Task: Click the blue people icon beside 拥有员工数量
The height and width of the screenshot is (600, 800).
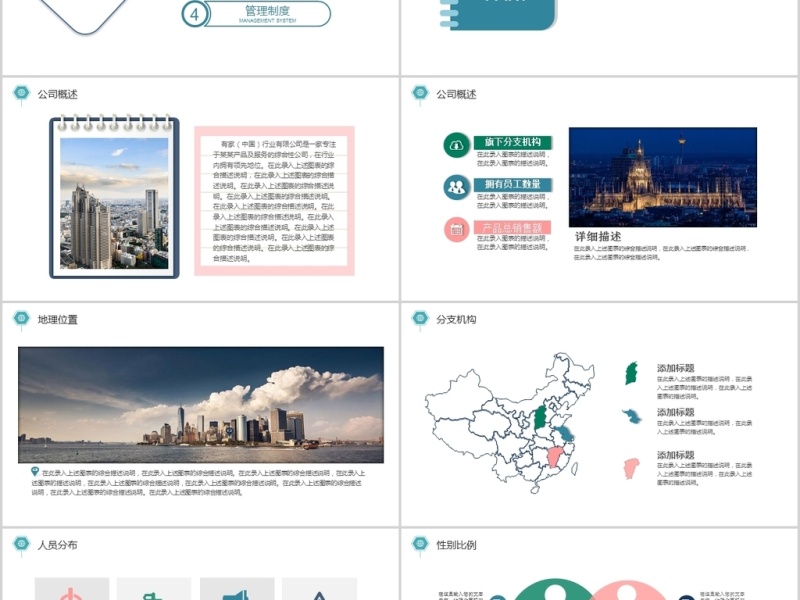Action: click(457, 186)
